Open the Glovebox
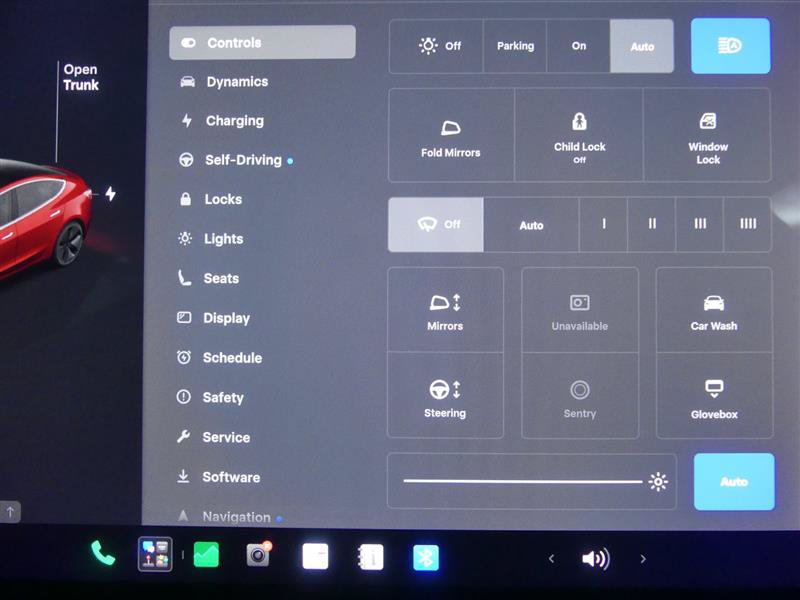This screenshot has width=800, height=600. 714,396
